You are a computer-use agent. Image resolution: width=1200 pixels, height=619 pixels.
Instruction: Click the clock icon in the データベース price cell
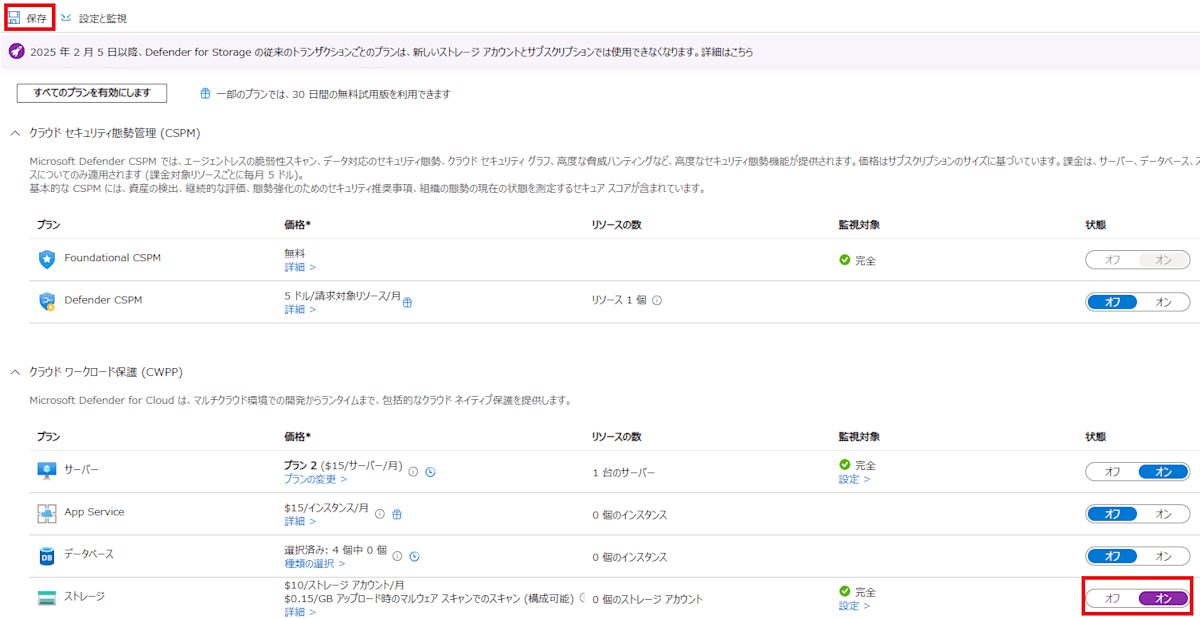414,556
